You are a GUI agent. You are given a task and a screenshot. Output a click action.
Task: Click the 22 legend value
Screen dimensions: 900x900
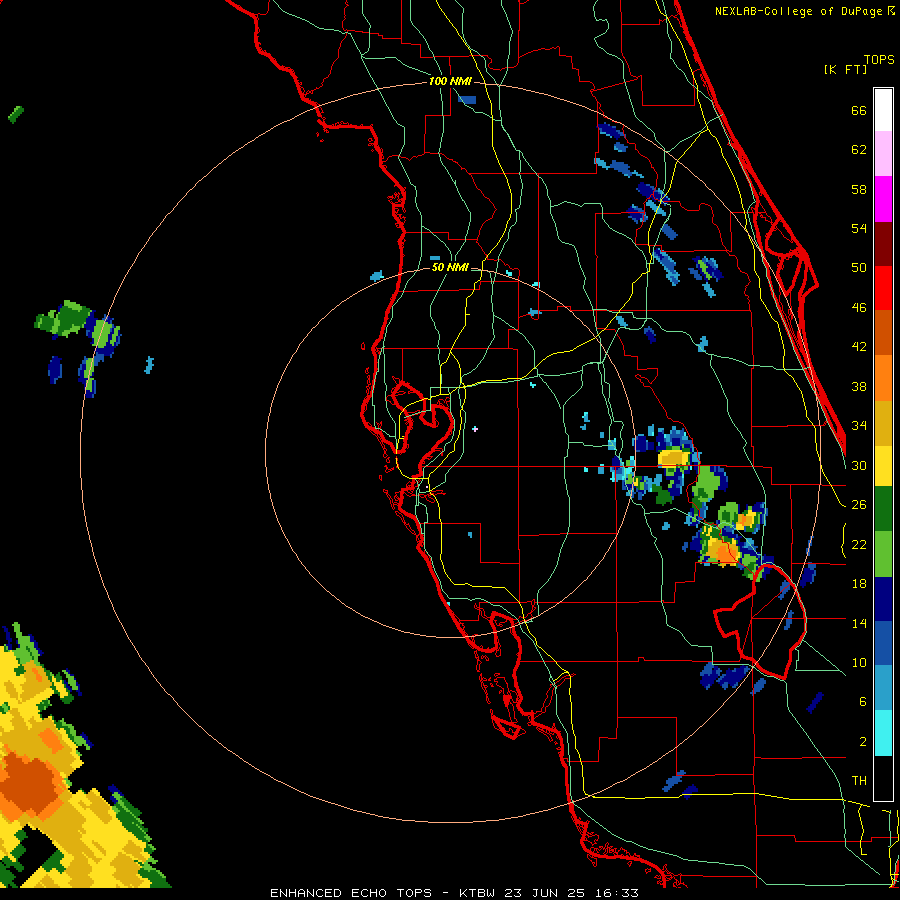(x=859, y=545)
